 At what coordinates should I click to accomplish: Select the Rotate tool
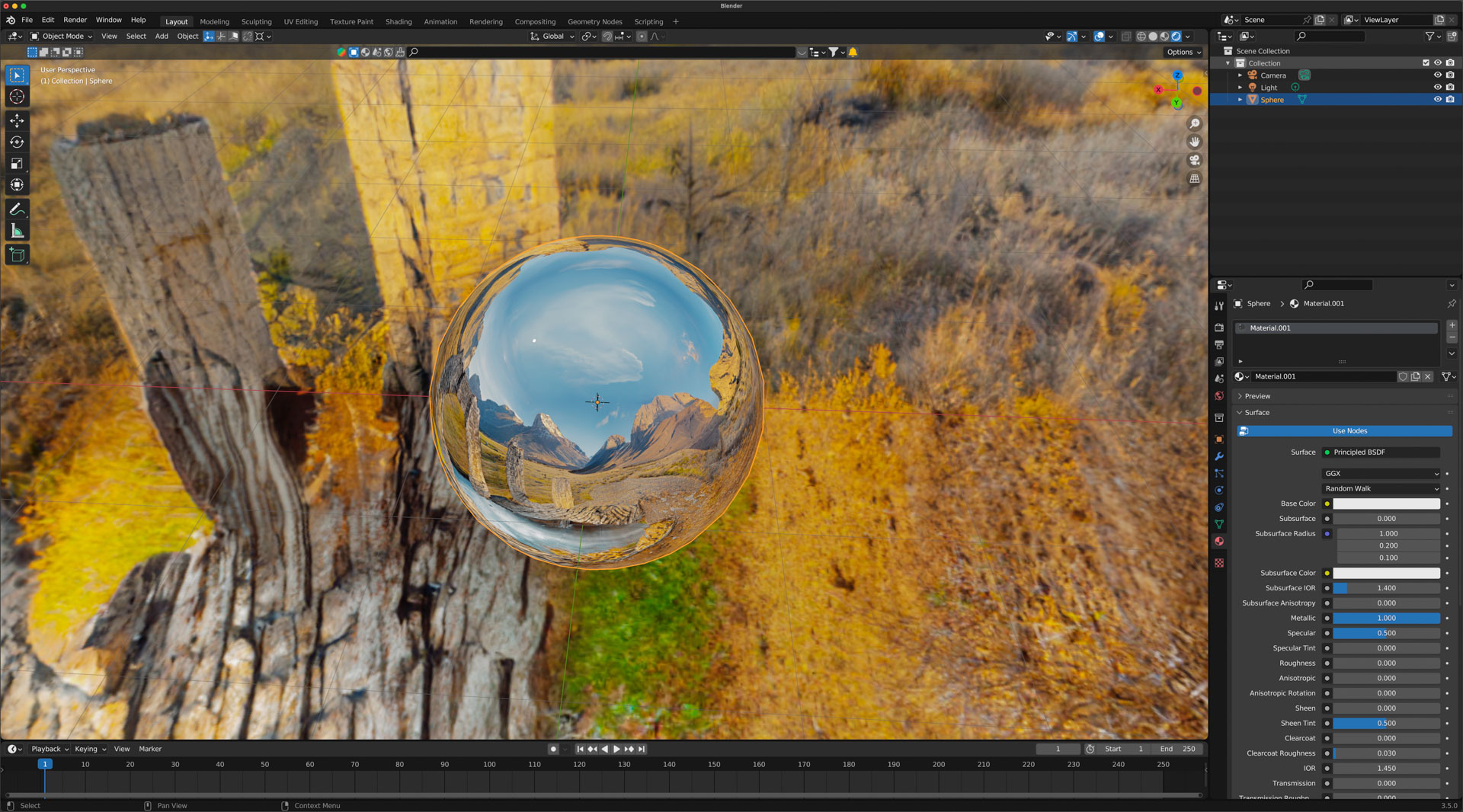click(x=17, y=142)
